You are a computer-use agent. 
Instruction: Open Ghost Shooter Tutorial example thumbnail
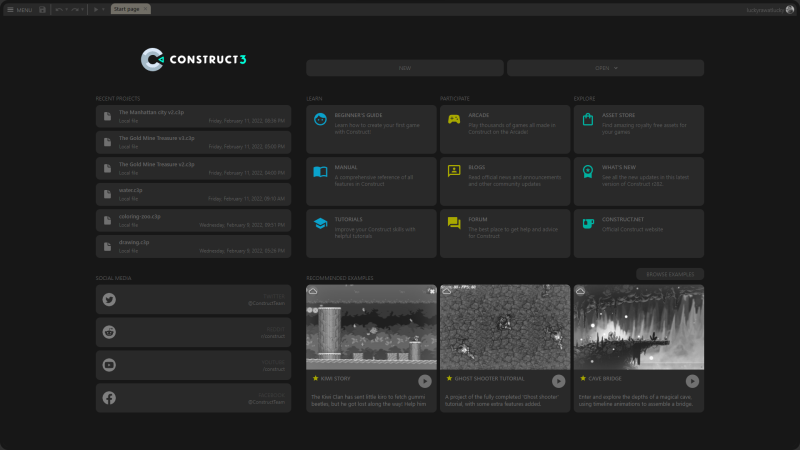[x=505, y=327]
